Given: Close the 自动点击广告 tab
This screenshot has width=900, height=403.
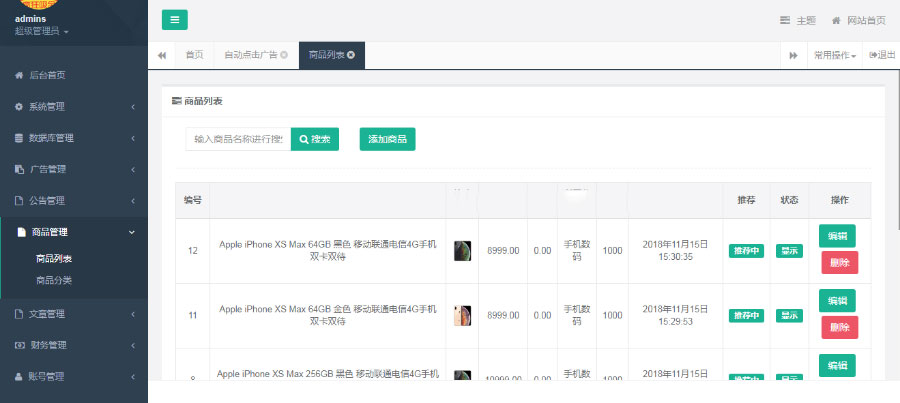Looking at the screenshot, I should click(x=284, y=54).
